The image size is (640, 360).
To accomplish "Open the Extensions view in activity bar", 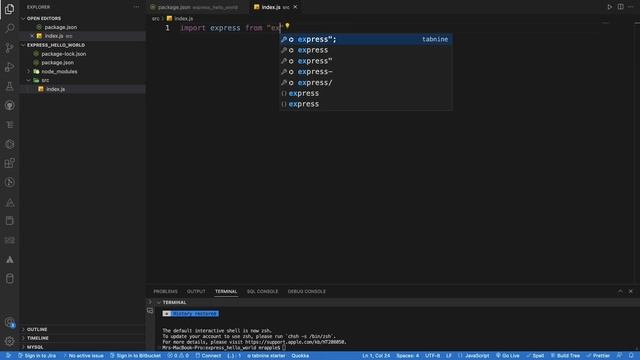I will (9, 163).
